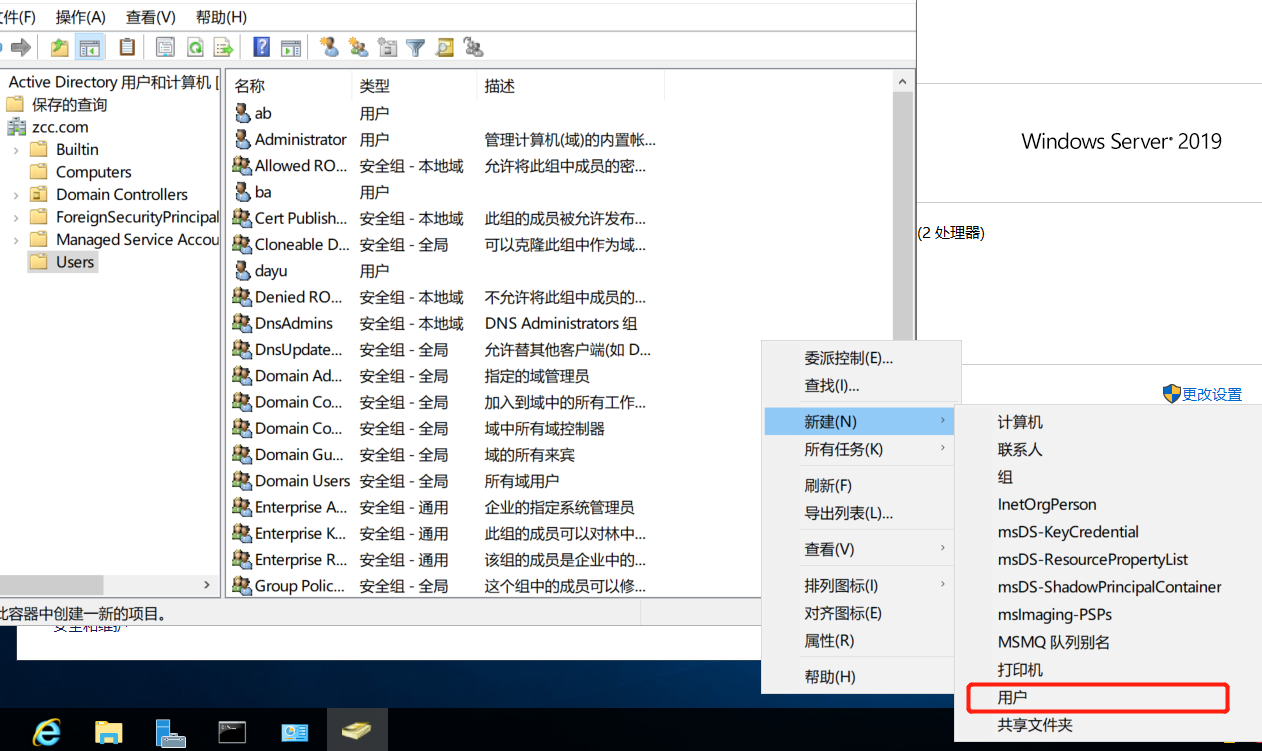The image size is (1262, 751).
Task: Open the 所有任务(K) submenu
Action: pos(860,450)
